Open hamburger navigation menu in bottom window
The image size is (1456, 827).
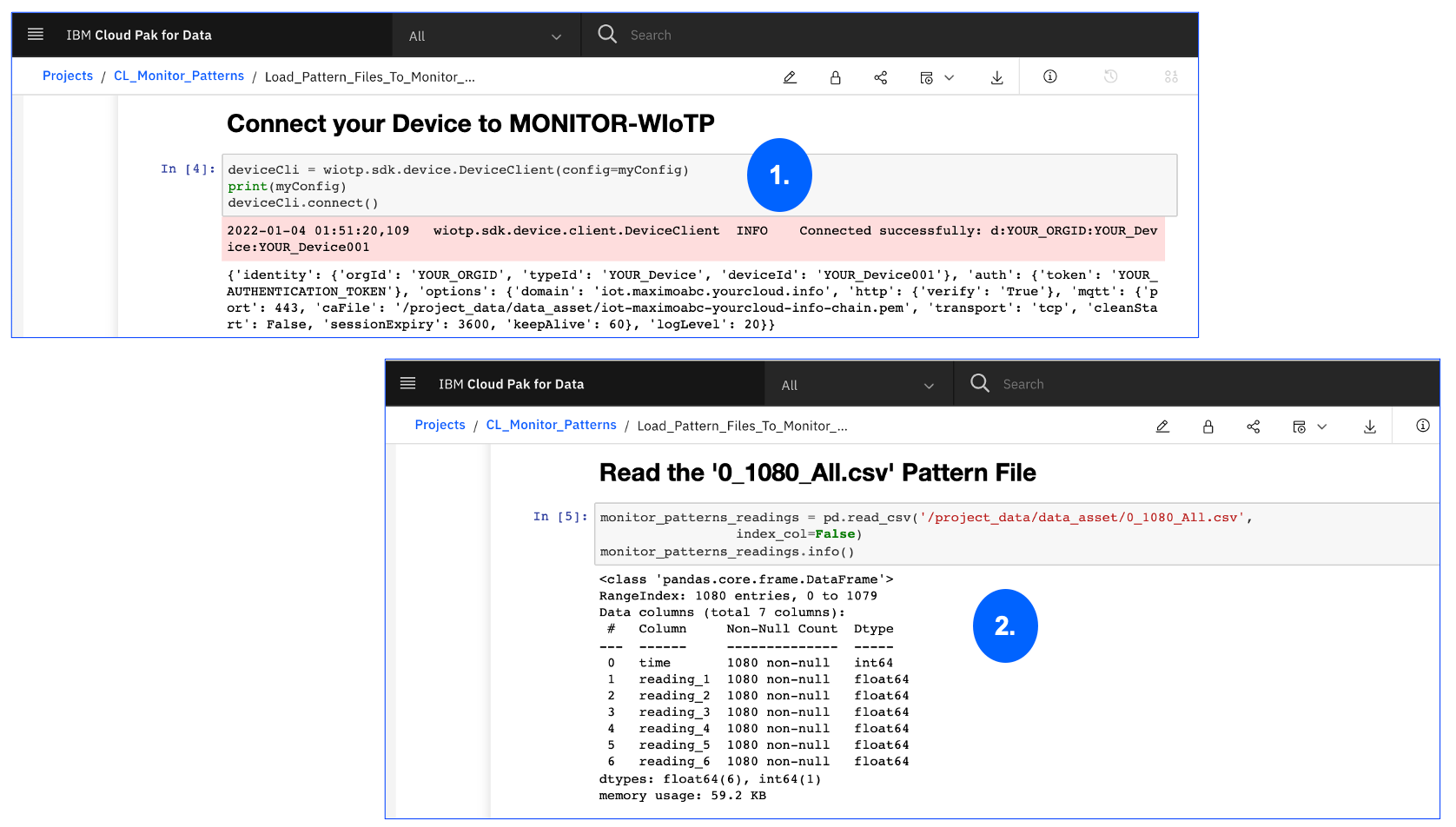pyautogui.click(x=407, y=383)
